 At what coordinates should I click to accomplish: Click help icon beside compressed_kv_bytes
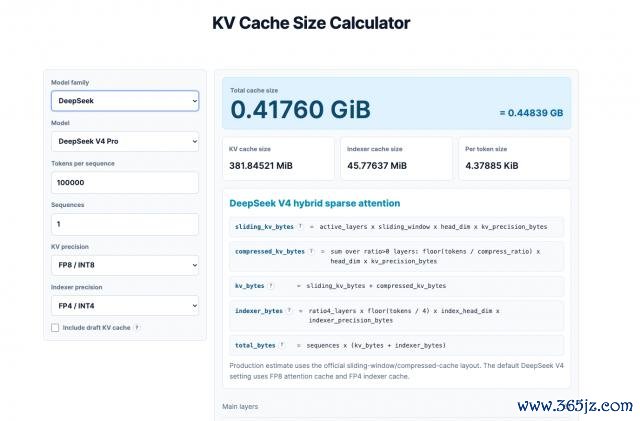pos(311,251)
